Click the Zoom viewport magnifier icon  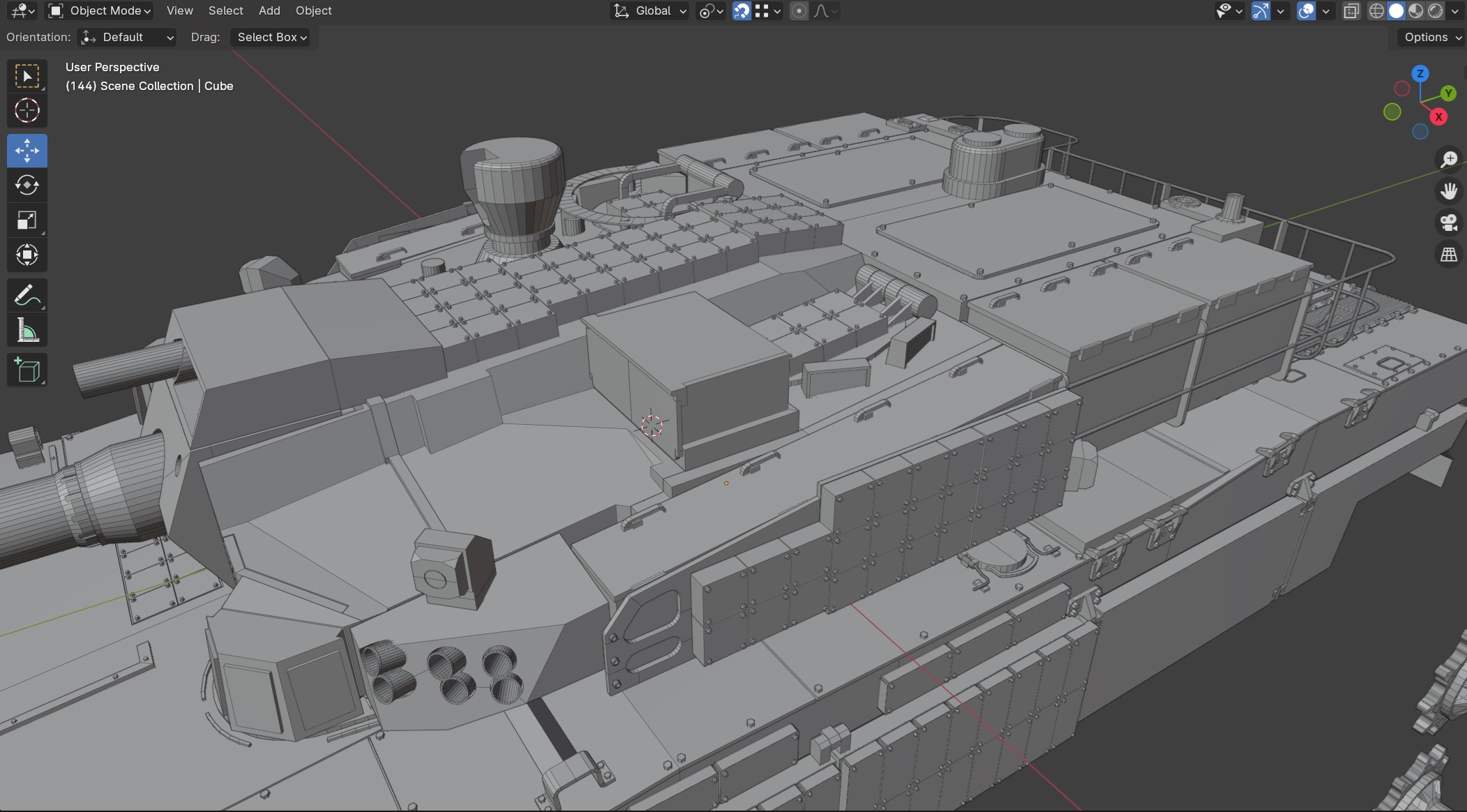(1449, 159)
